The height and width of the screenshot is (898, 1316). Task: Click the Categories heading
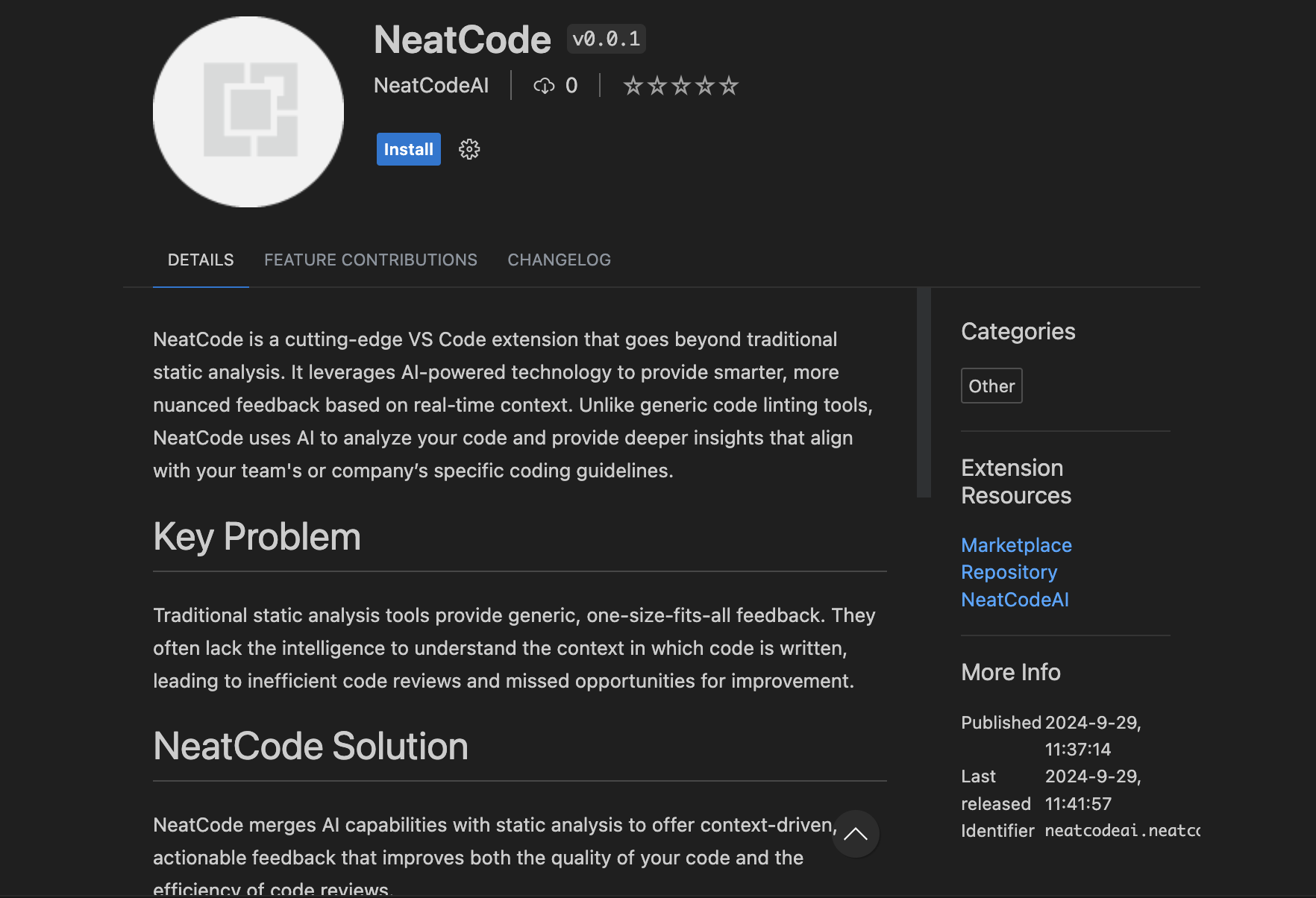coord(1018,331)
